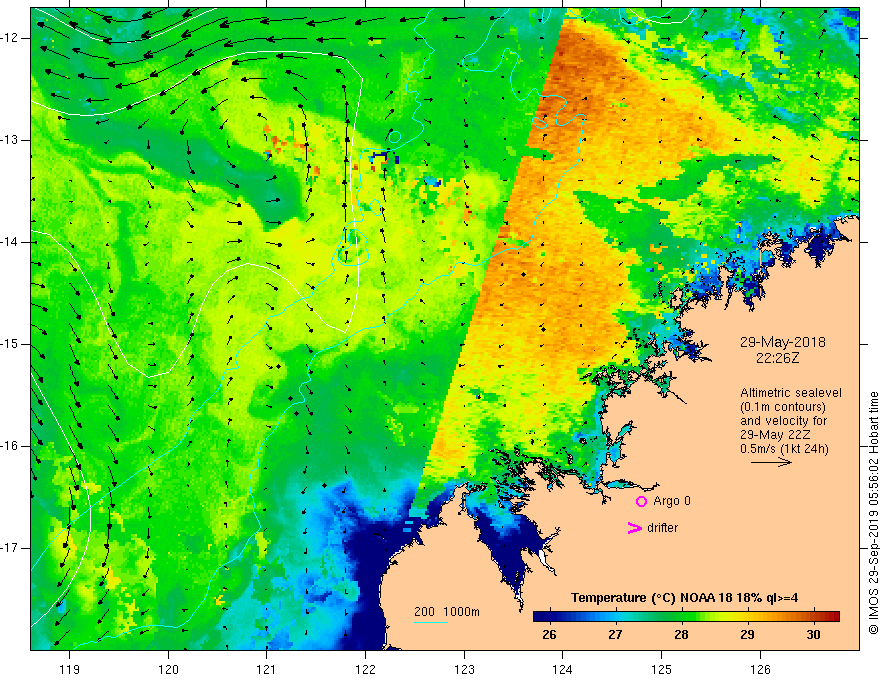The image size is (880, 680).
Task: Click the 'Altimetric sealevel' legend text
Action: click(x=791, y=393)
